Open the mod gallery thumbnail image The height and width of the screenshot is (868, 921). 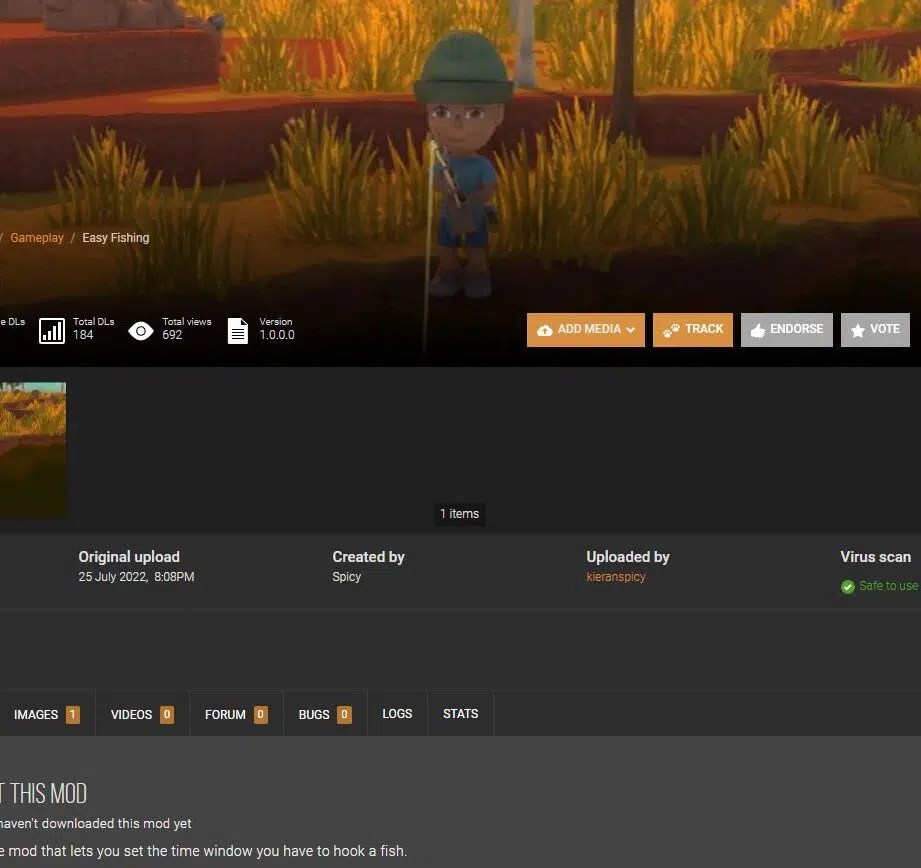(x=33, y=450)
